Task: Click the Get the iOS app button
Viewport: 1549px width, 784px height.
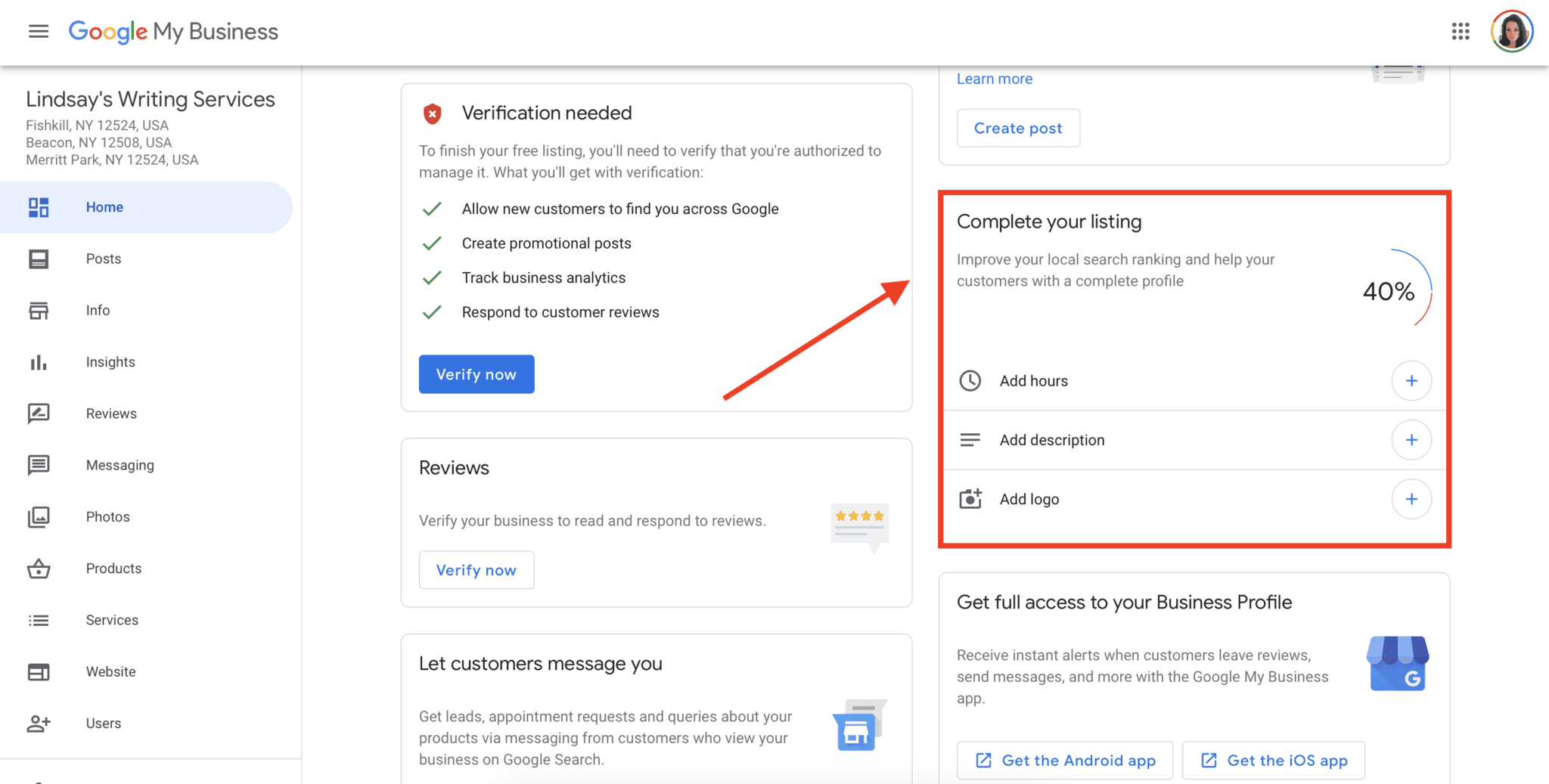Action: pos(1273,760)
